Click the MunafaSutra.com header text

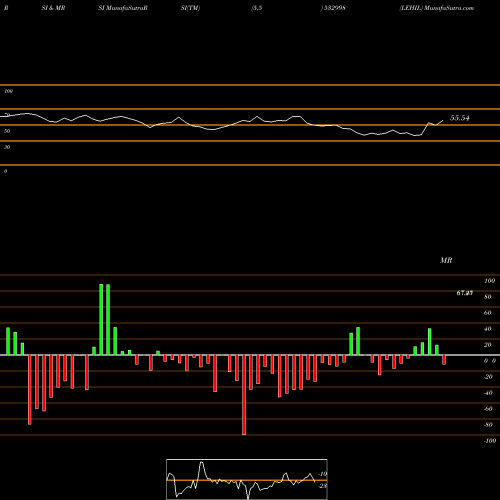(x=449, y=8)
